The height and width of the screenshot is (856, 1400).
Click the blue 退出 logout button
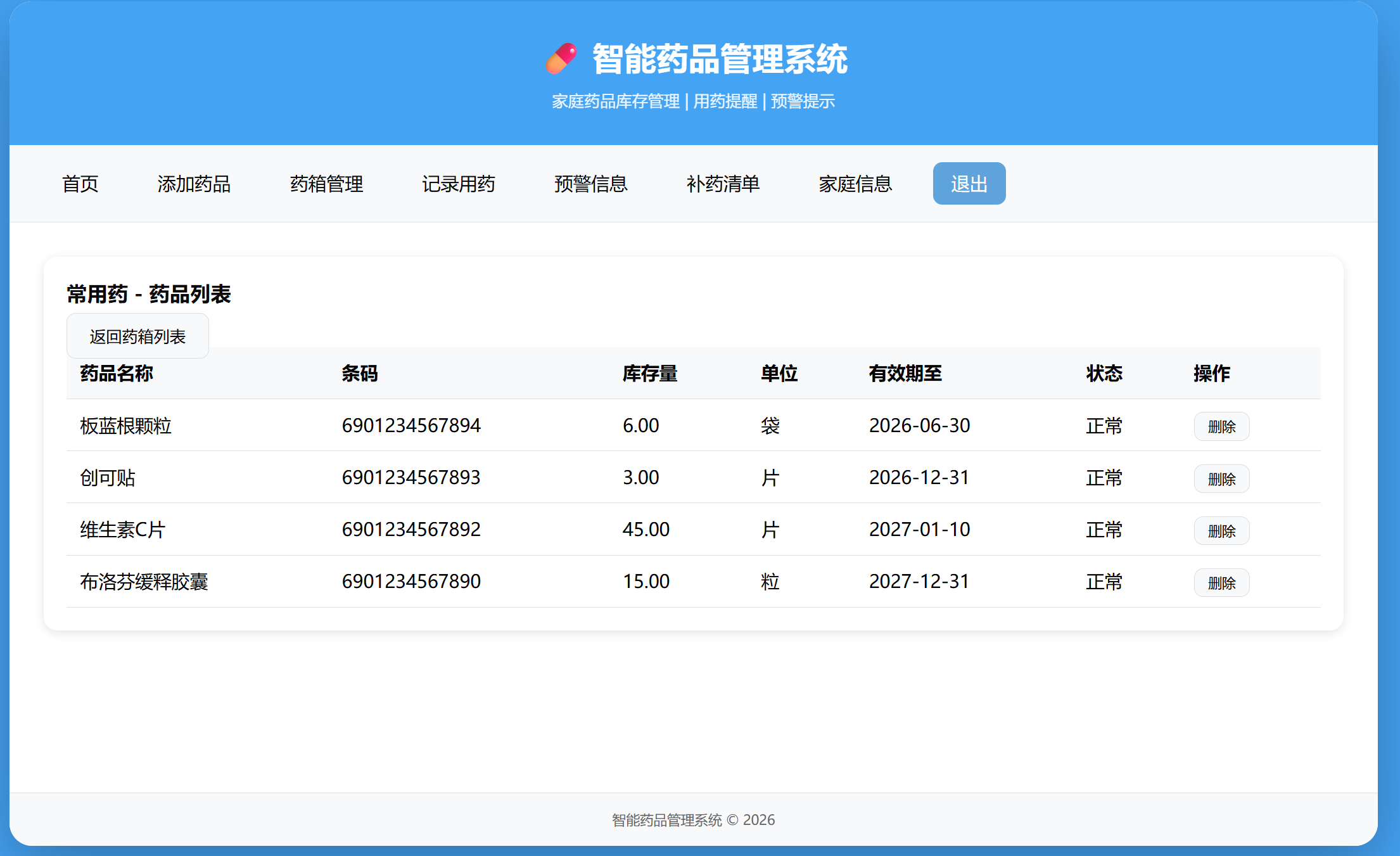[x=969, y=184]
